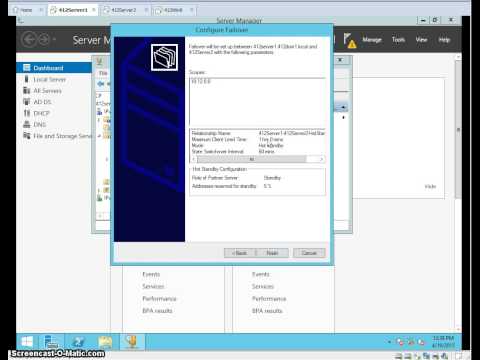This screenshot has height=360, width=480.
Task: Click Finish in the Configure Failover wizard
Action: pos(272,253)
